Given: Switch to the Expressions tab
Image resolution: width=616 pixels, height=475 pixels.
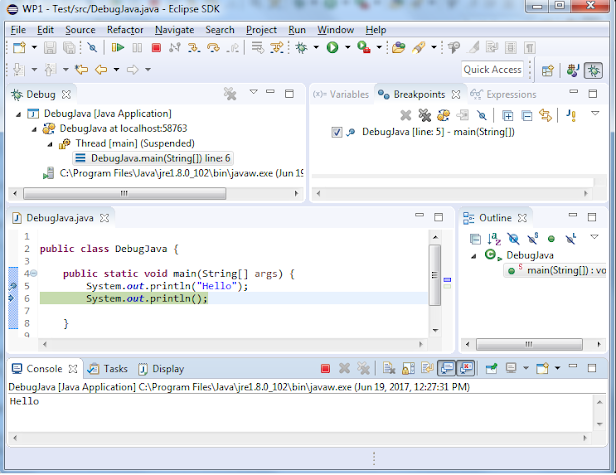Looking at the screenshot, I should pyautogui.click(x=503, y=95).
